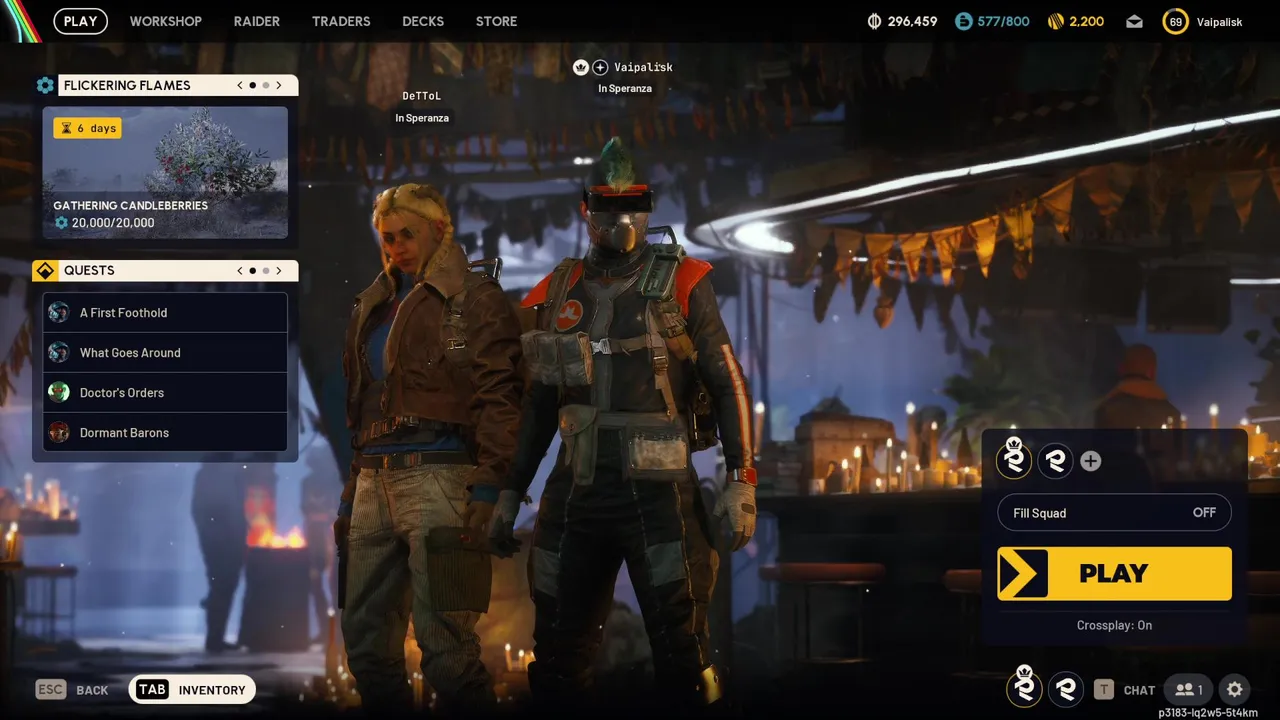The height and width of the screenshot is (720, 1280).
Task: Select first Flickering Flames page dot
Action: tap(252, 85)
